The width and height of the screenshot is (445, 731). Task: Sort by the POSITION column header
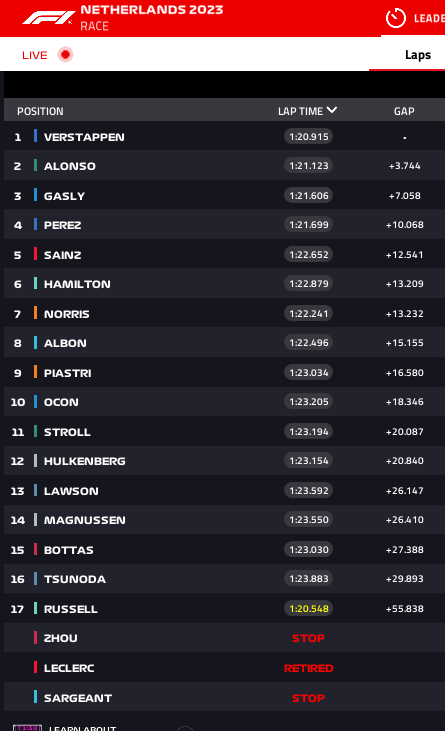pos(40,111)
